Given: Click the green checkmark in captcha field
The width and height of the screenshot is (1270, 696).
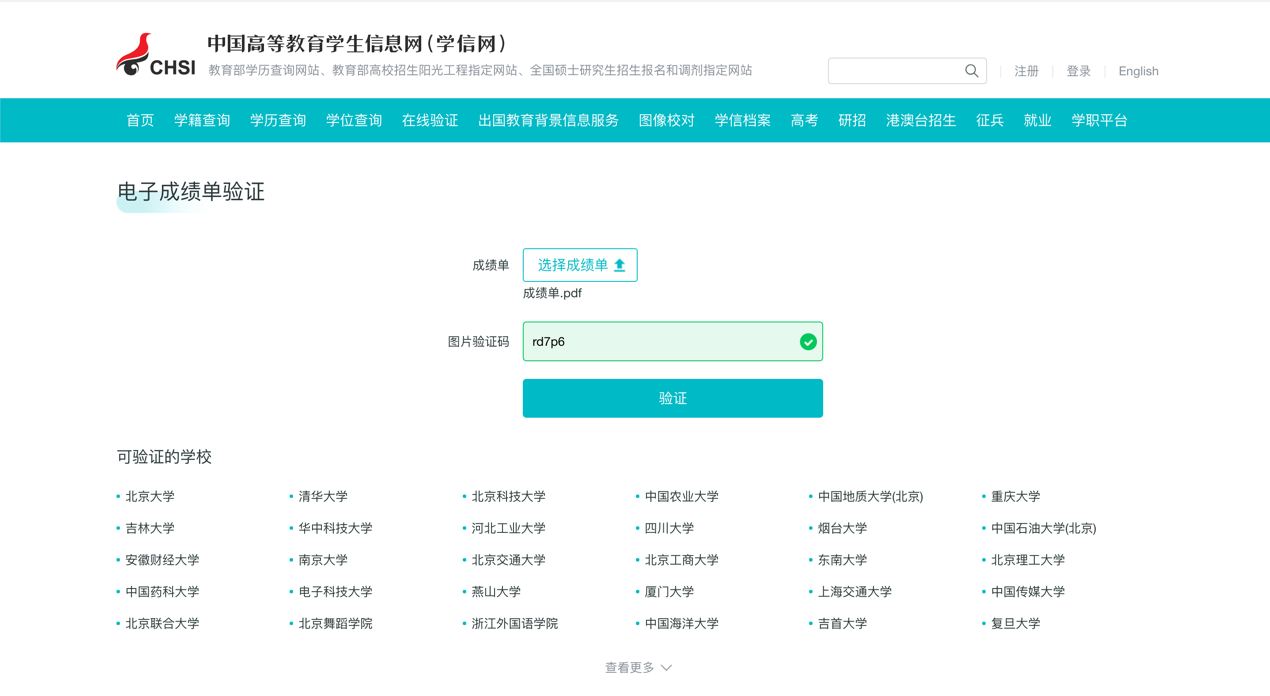Looking at the screenshot, I should click(x=808, y=342).
